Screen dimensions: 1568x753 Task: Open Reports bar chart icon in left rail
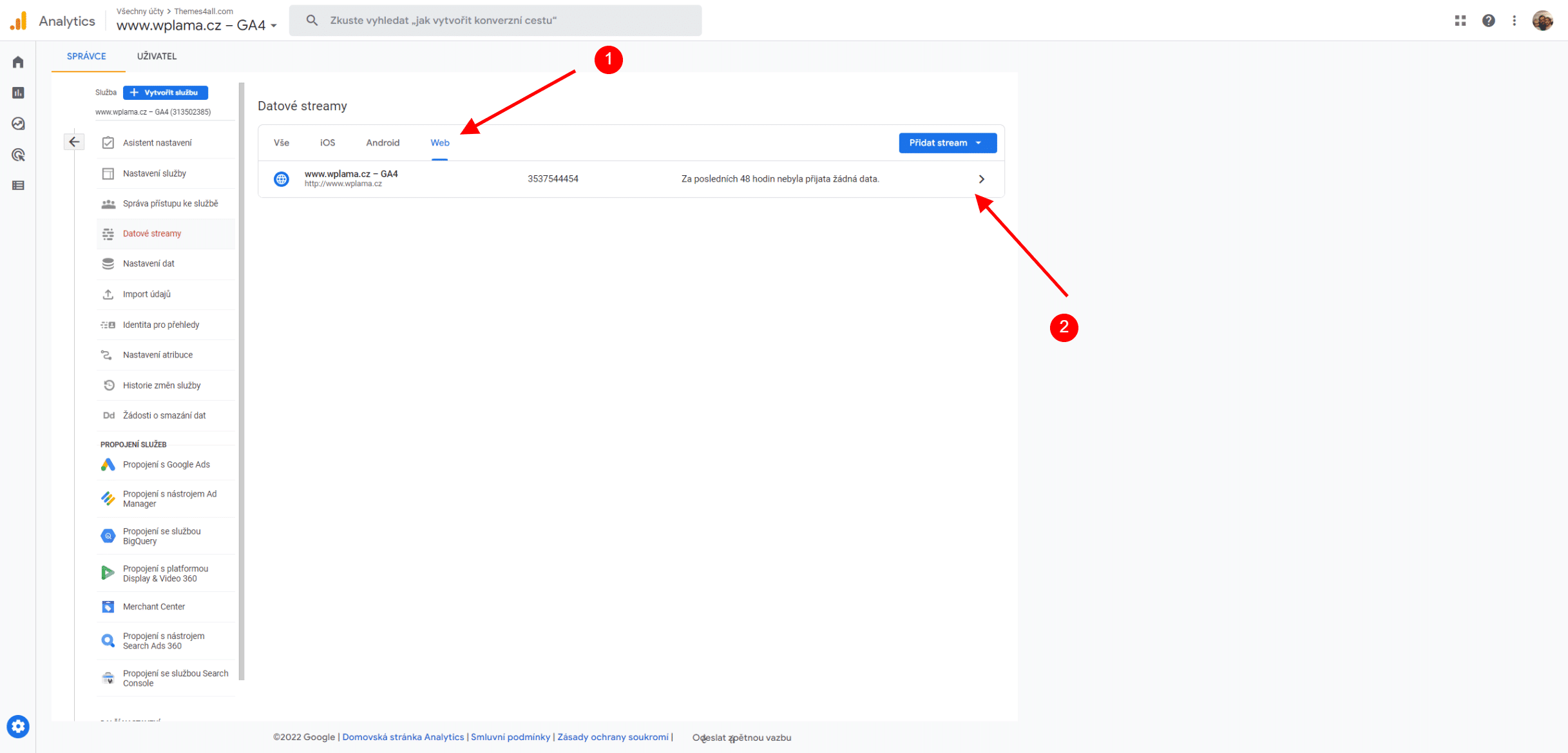[x=18, y=93]
